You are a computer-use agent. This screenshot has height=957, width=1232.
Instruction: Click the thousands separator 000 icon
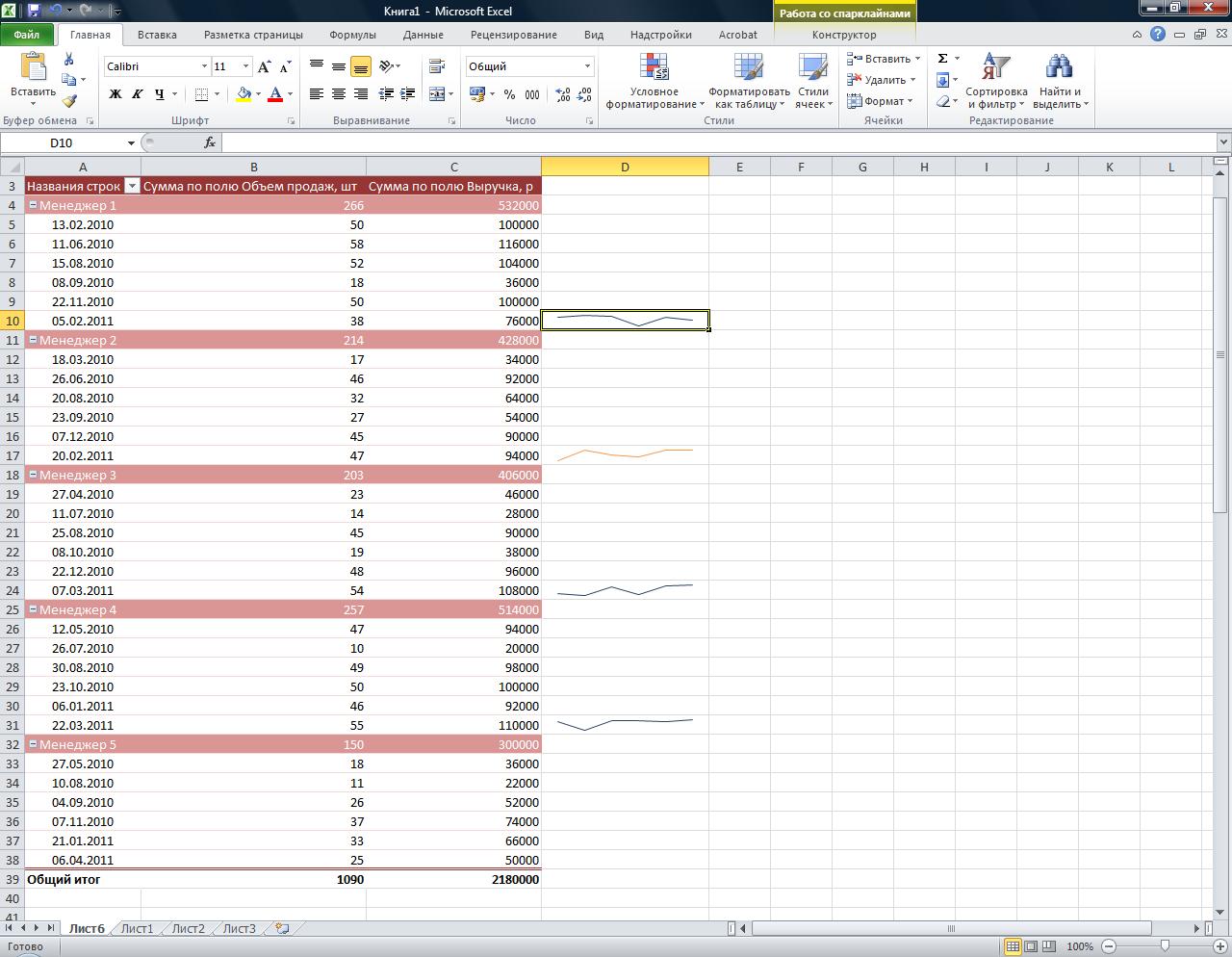pyautogui.click(x=532, y=94)
